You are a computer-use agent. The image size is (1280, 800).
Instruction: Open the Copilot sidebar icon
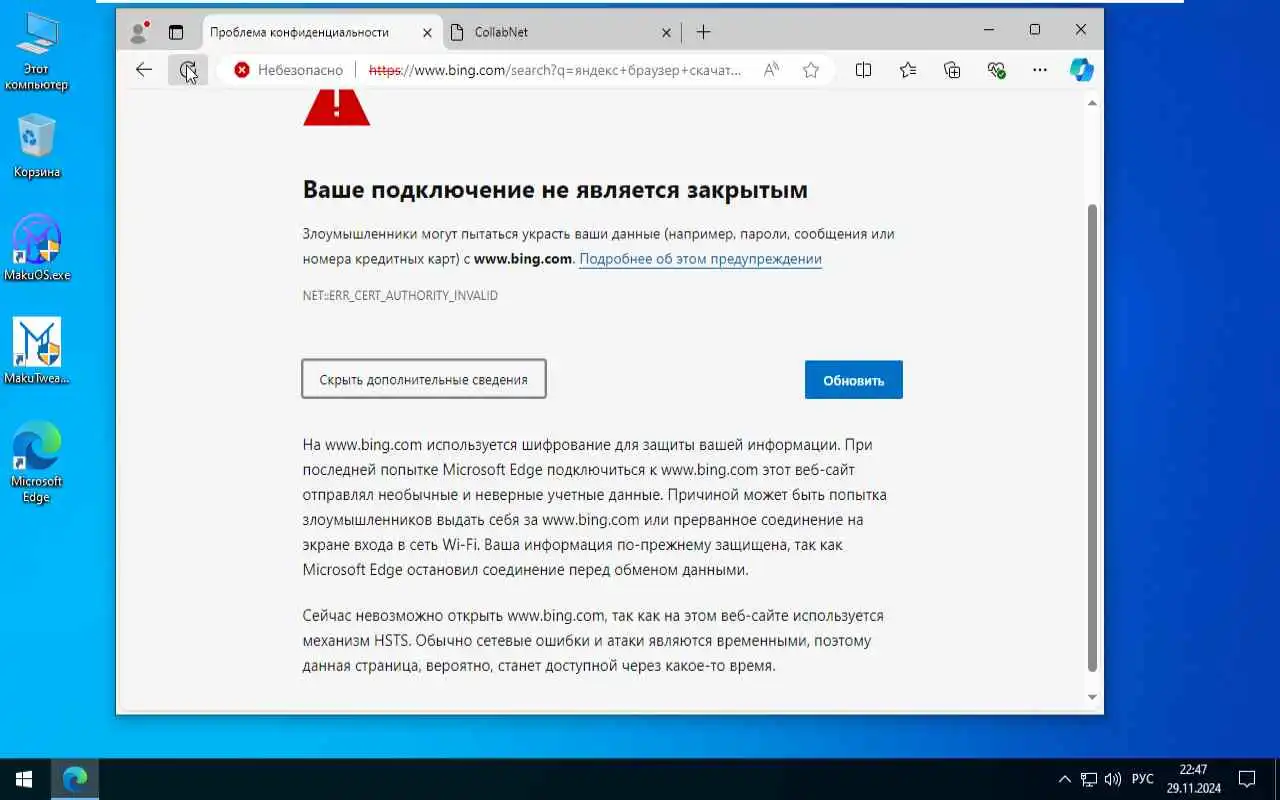click(x=1081, y=70)
